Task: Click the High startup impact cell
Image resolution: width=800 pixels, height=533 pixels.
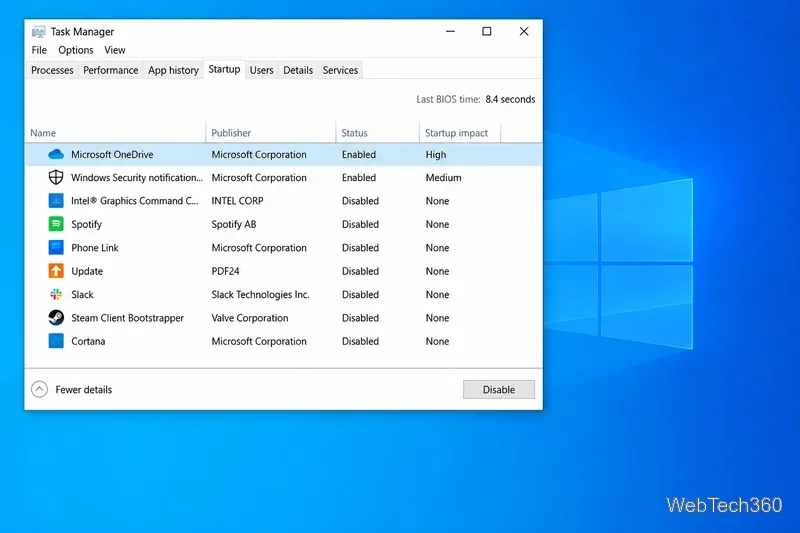Action: 436,155
